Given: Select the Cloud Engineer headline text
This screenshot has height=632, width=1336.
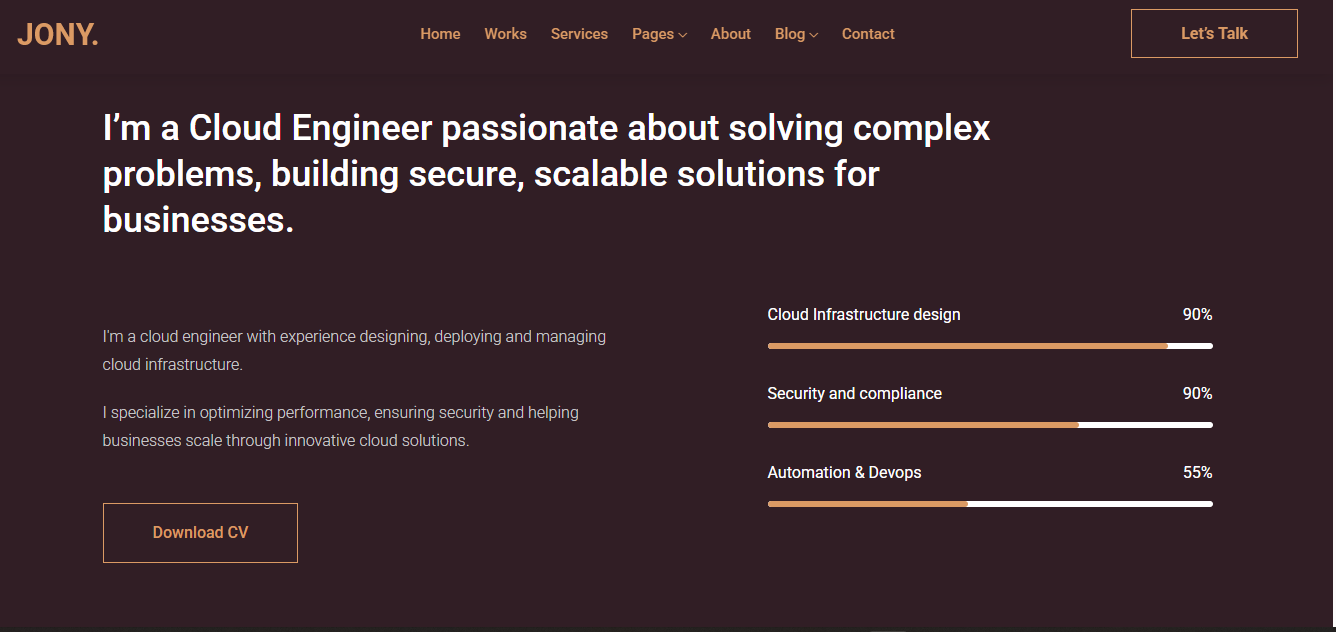Looking at the screenshot, I should (546, 174).
